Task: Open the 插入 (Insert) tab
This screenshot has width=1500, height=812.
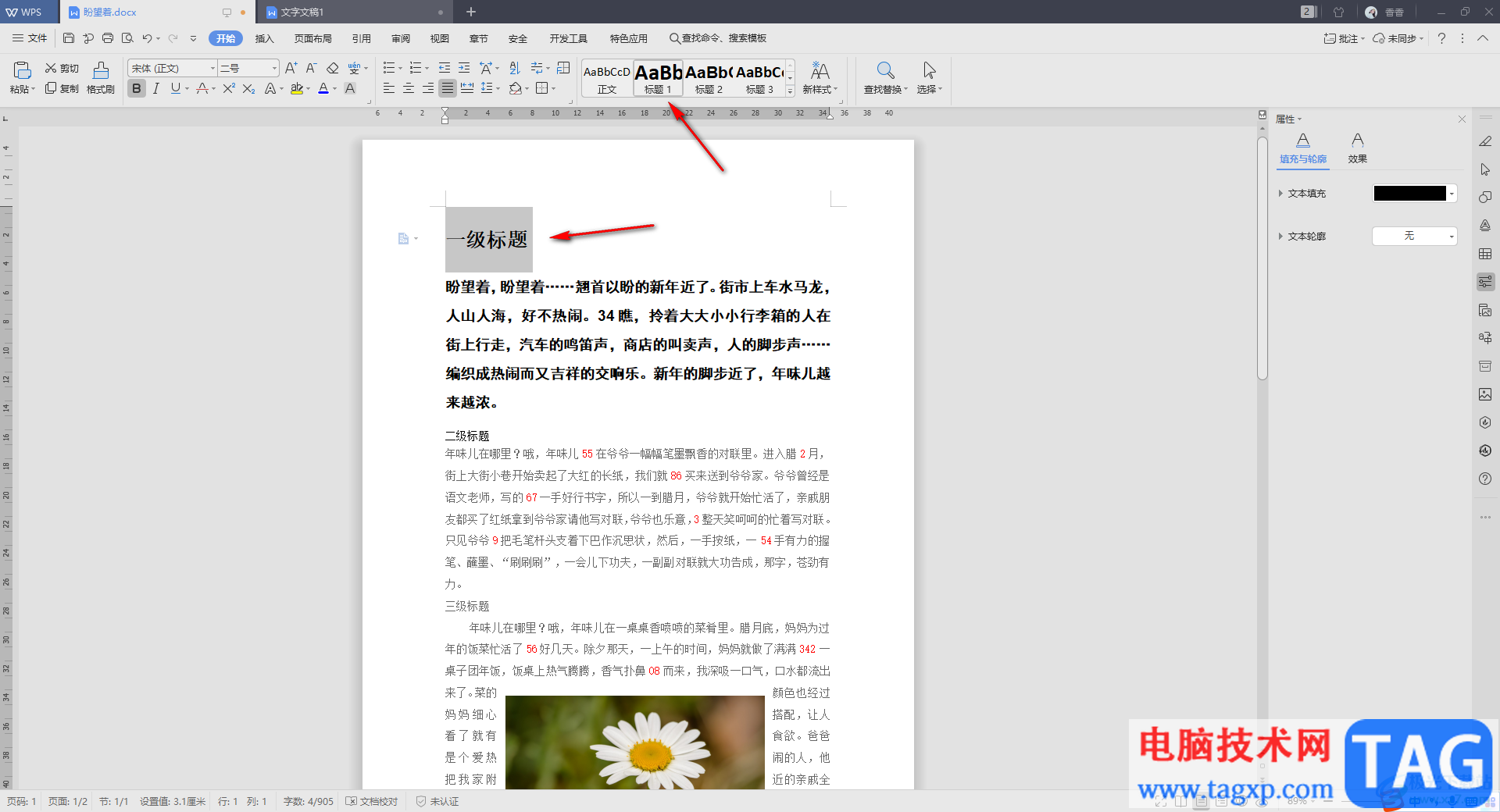Action: pos(265,38)
